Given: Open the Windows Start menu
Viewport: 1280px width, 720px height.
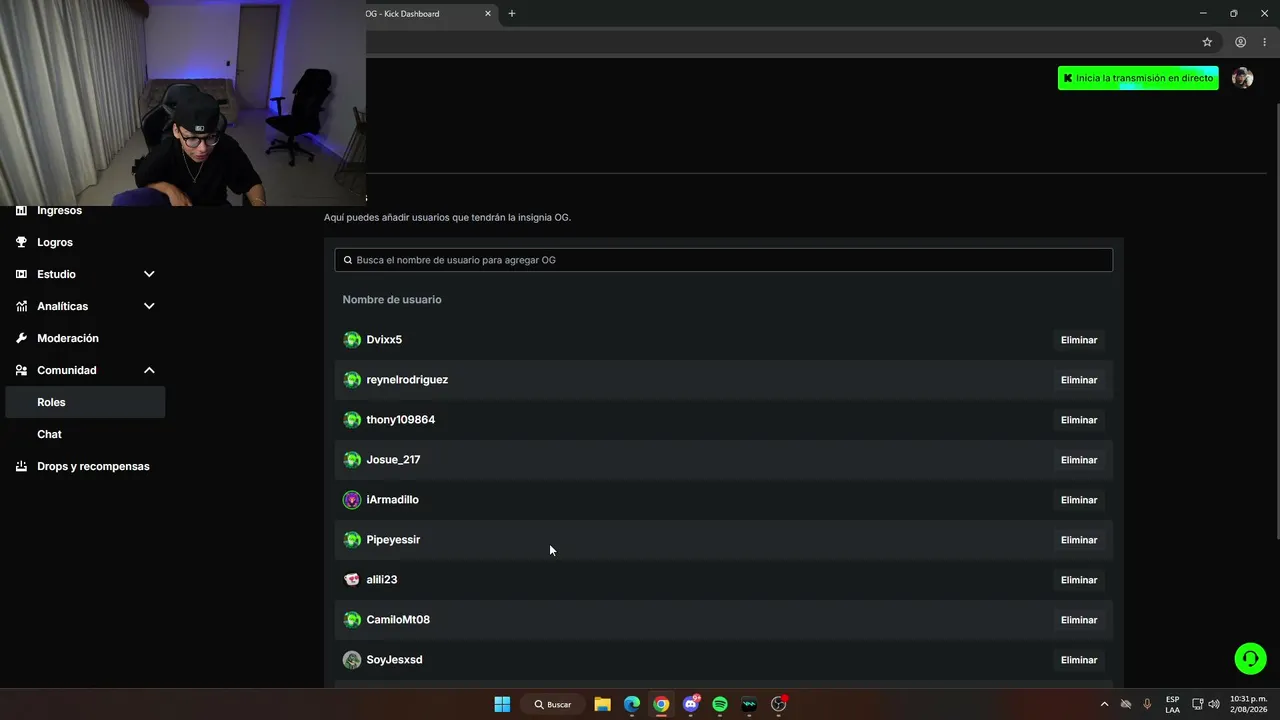Looking at the screenshot, I should [x=502, y=704].
